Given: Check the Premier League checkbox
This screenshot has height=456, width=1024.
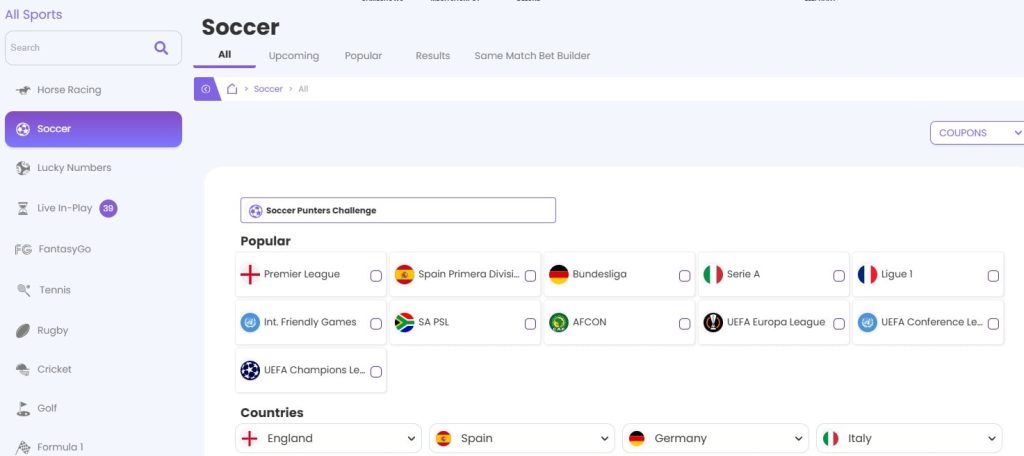Looking at the screenshot, I should (376, 276).
